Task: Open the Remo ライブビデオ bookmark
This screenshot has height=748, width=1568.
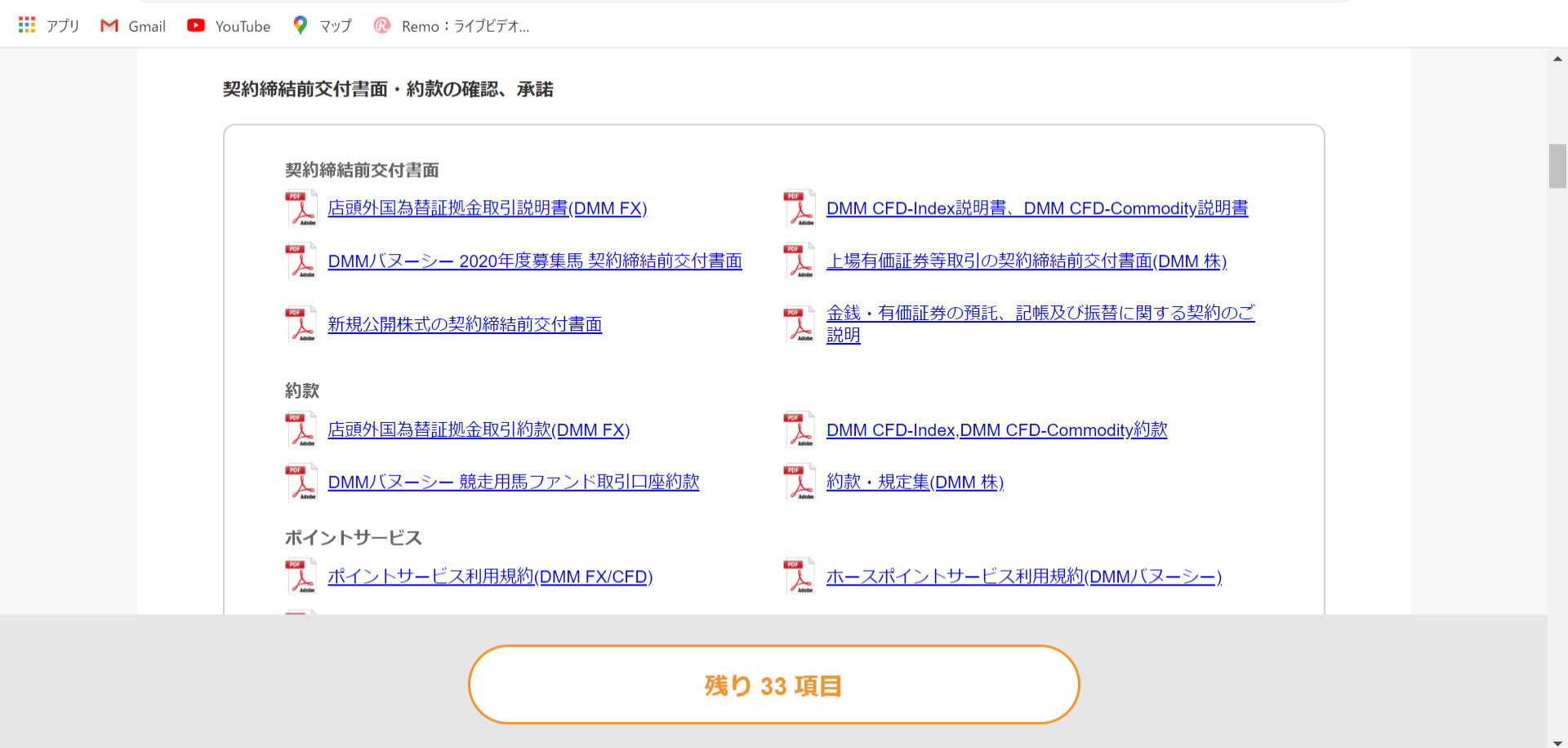Action: (452, 26)
